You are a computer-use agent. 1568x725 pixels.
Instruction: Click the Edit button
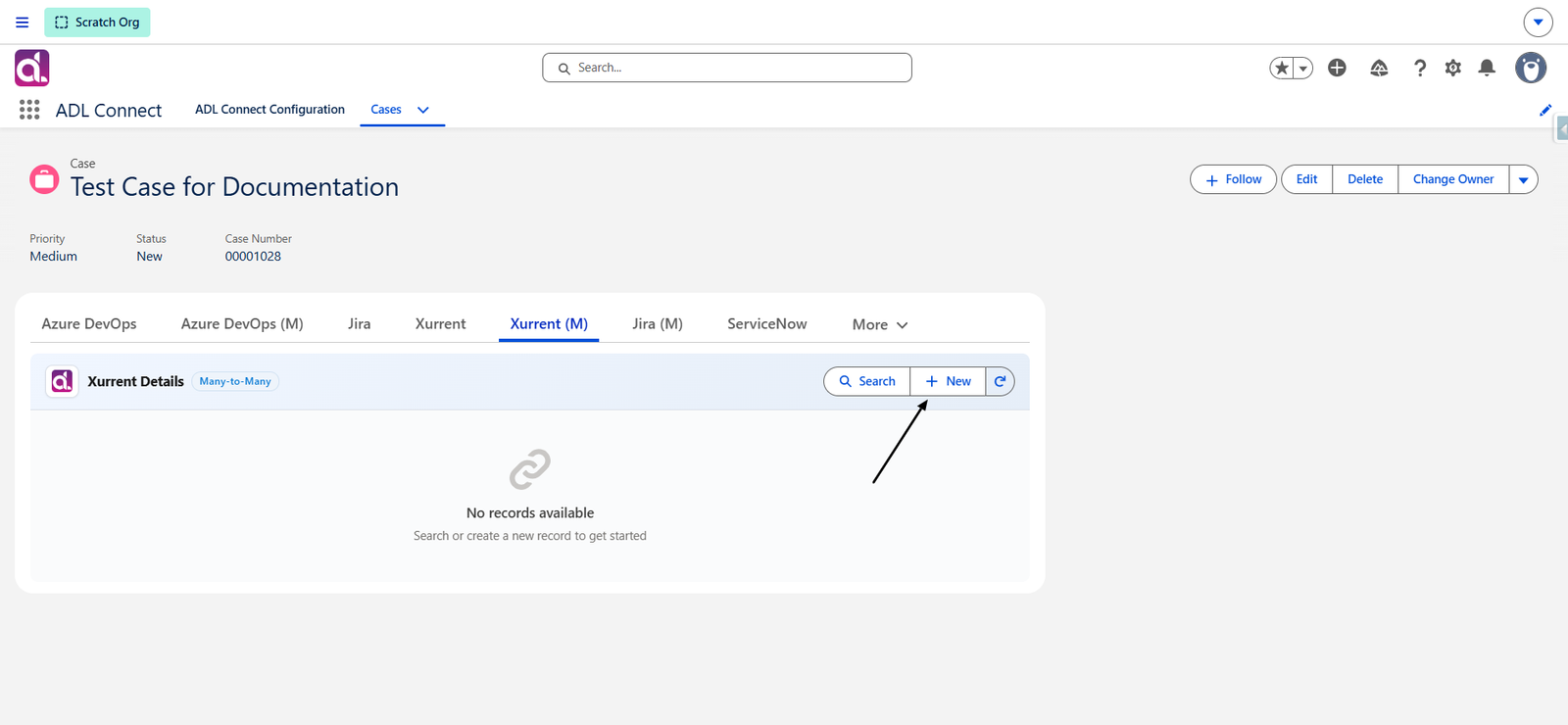point(1306,179)
